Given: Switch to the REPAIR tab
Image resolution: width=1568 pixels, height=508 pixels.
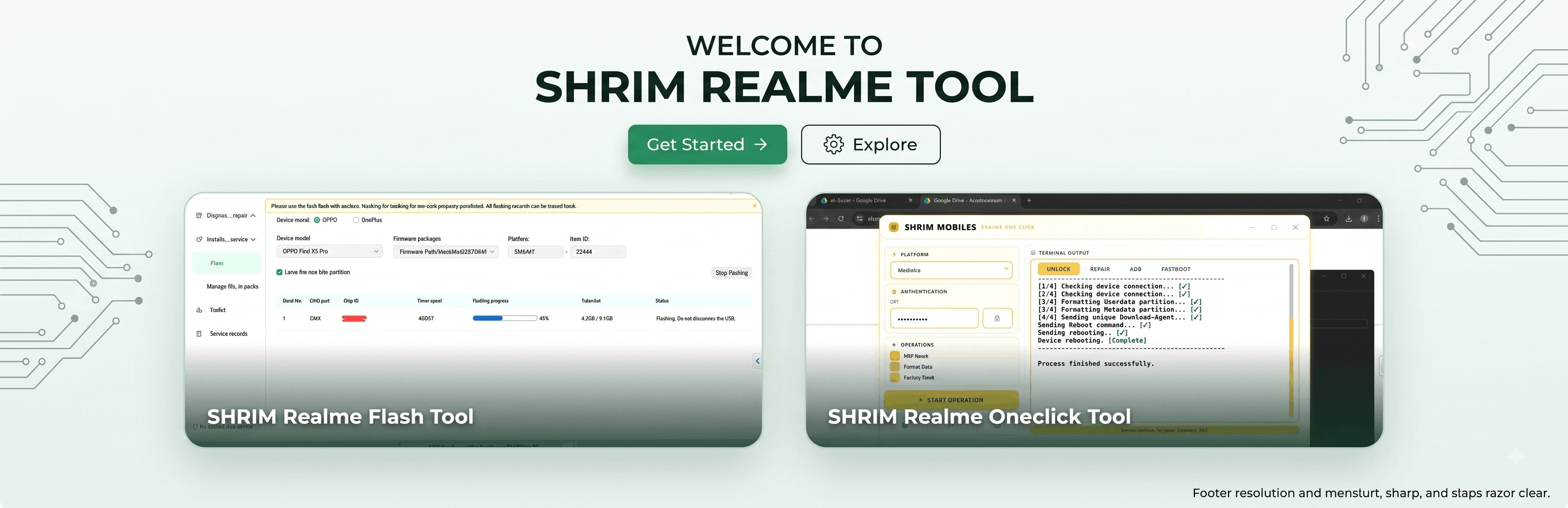Looking at the screenshot, I should pos(1100,269).
